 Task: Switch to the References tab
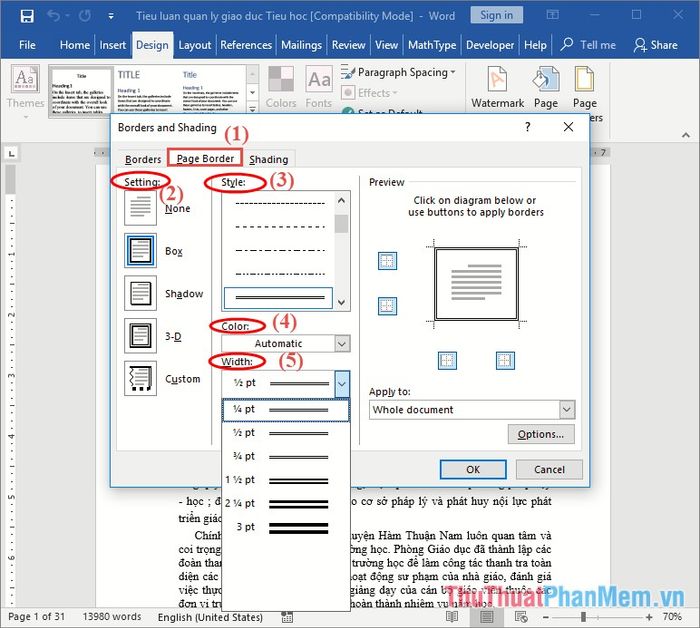click(x=246, y=45)
